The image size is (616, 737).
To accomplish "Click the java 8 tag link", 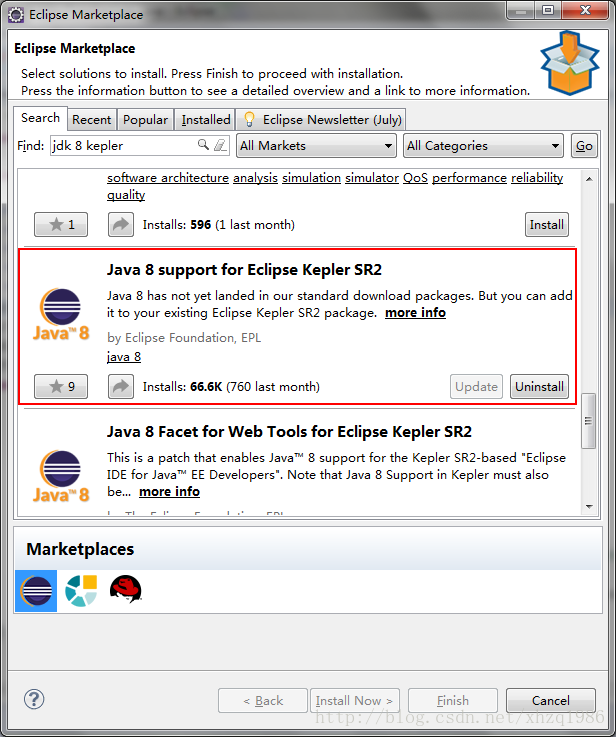I will pos(124,356).
